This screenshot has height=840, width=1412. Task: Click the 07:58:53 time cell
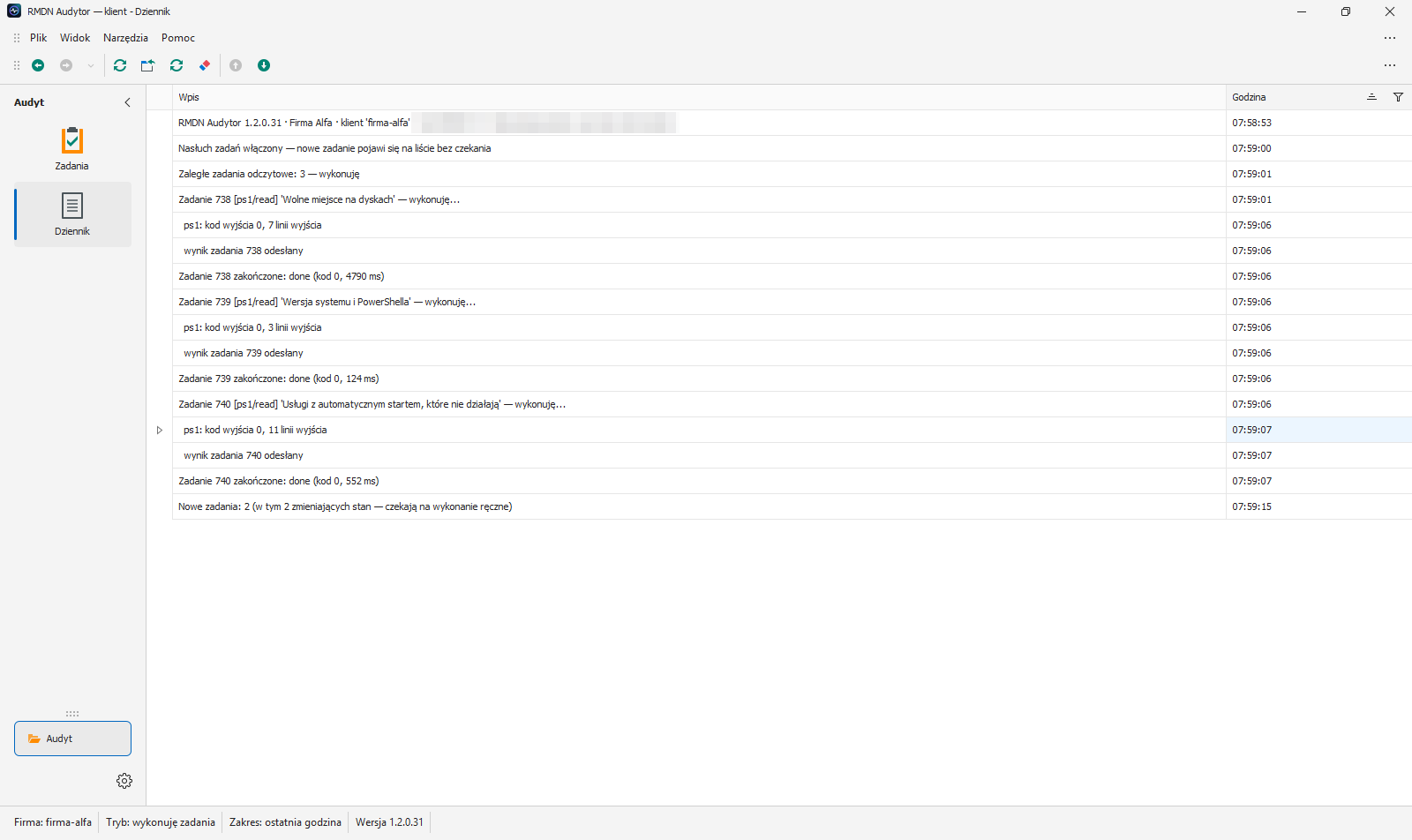[x=1318, y=123]
